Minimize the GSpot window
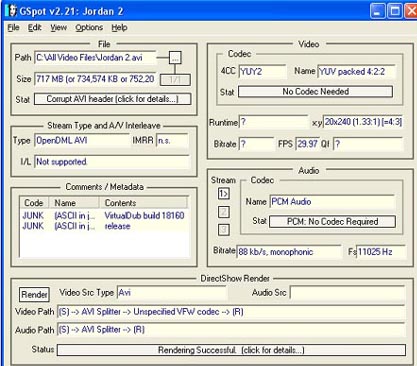This screenshot has height=366, width=417. (x=377, y=11)
